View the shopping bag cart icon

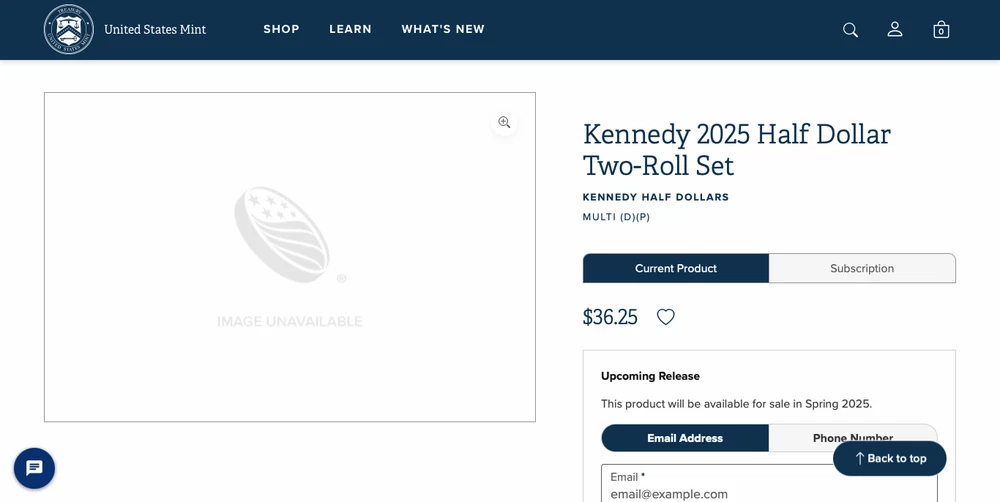coord(941,30)
